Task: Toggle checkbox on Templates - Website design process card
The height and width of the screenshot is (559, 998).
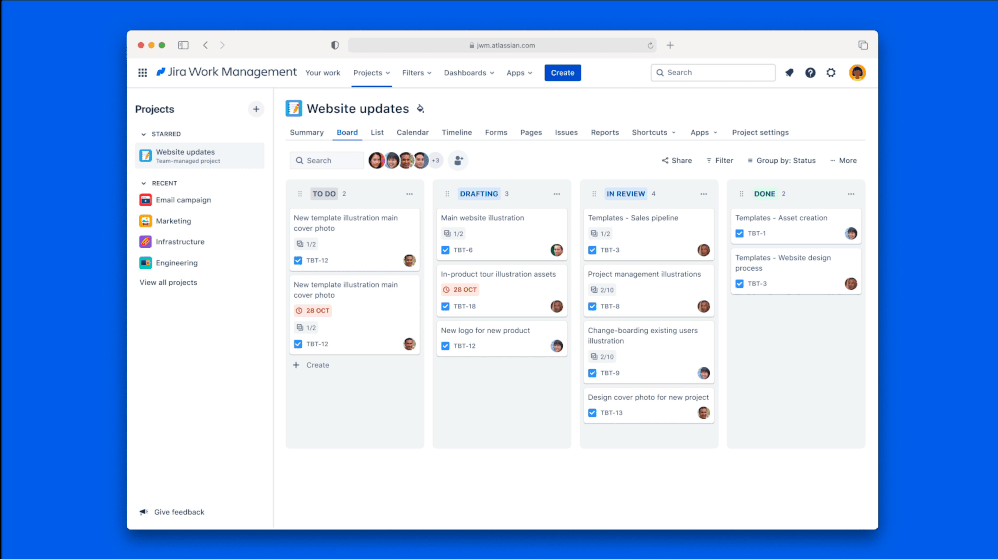Action: (740, 284)
